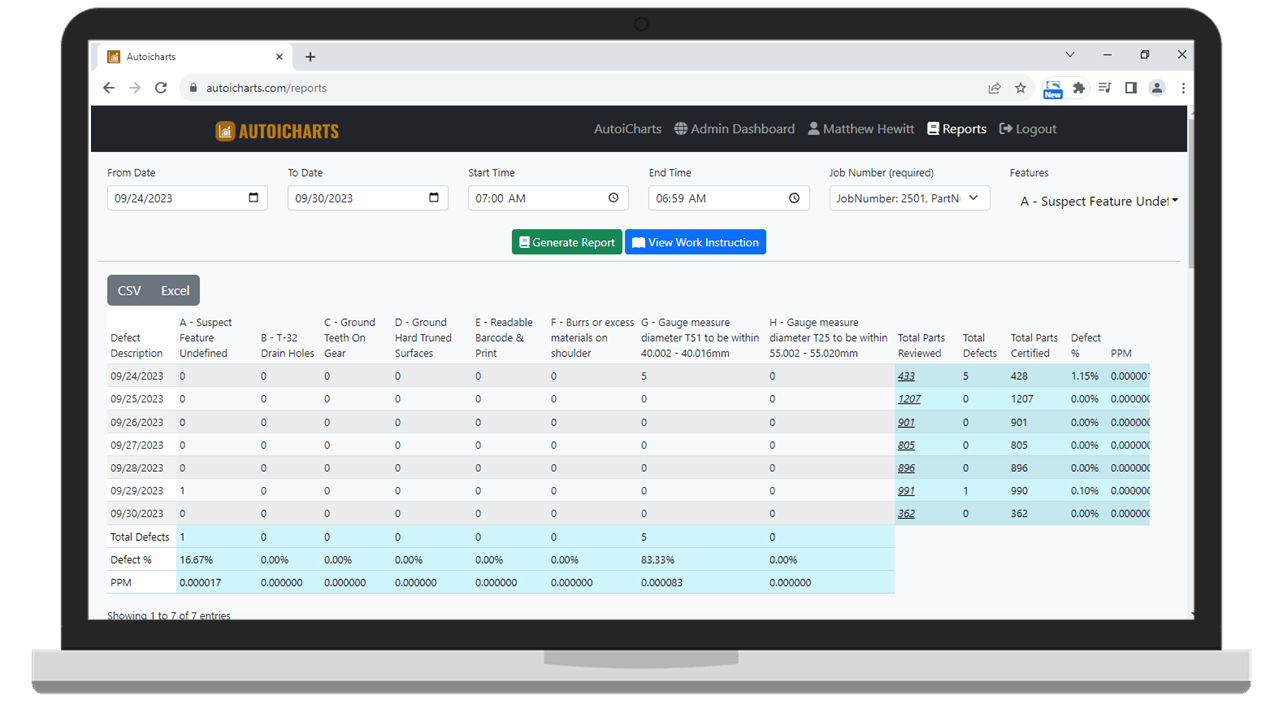Screen dimensions: 1282x722
Task: Export the table with the CSV button
Action: pos(130,291)
